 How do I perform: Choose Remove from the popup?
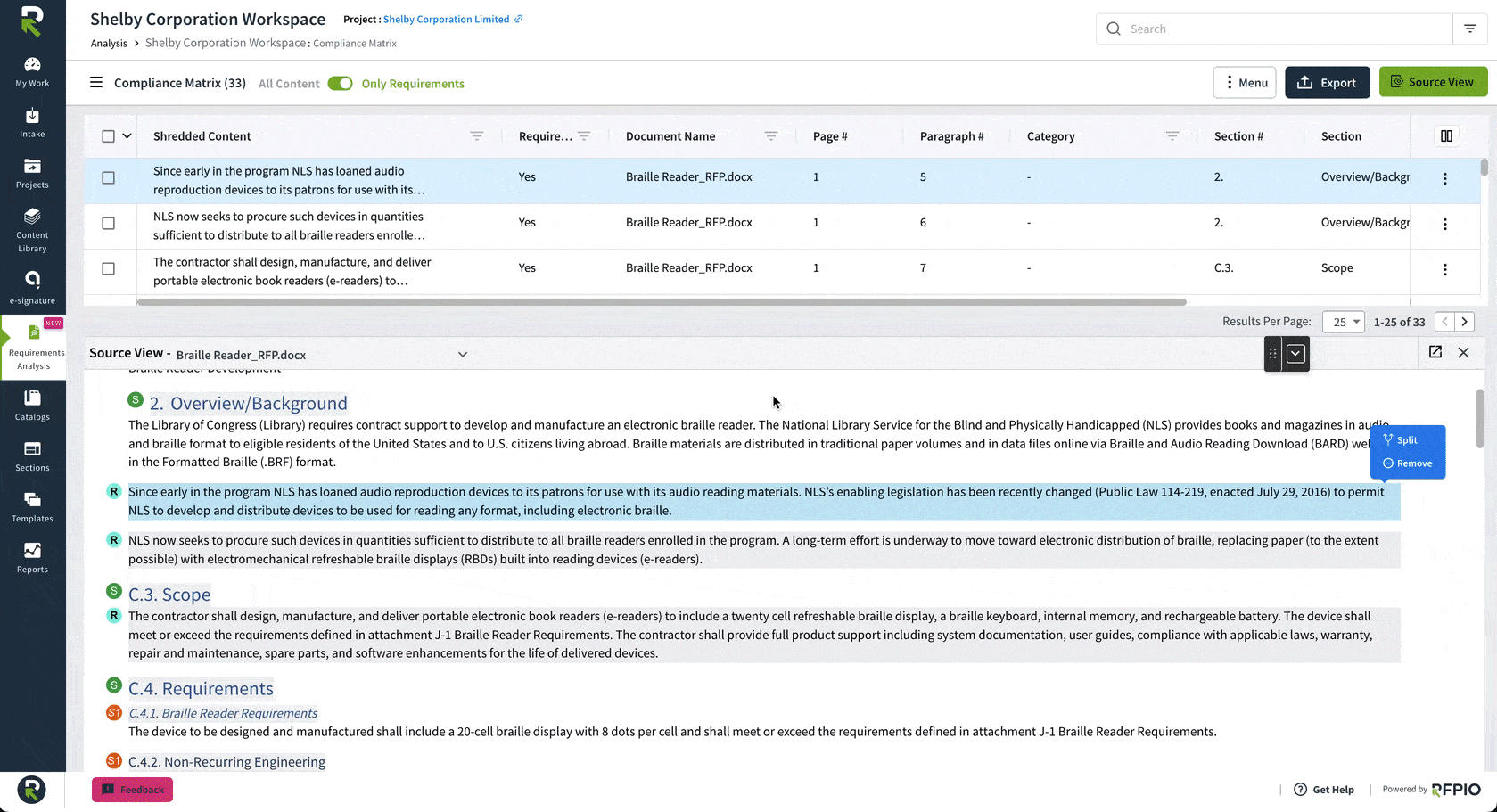pos(1407,463)
